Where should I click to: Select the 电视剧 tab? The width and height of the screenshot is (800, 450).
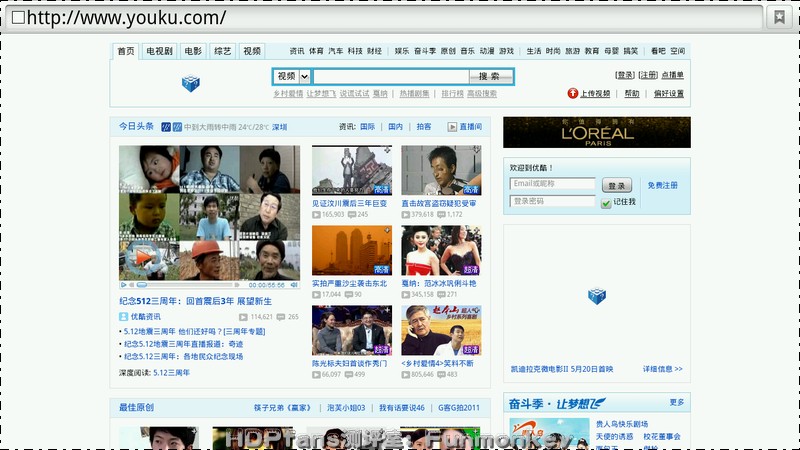160,51
